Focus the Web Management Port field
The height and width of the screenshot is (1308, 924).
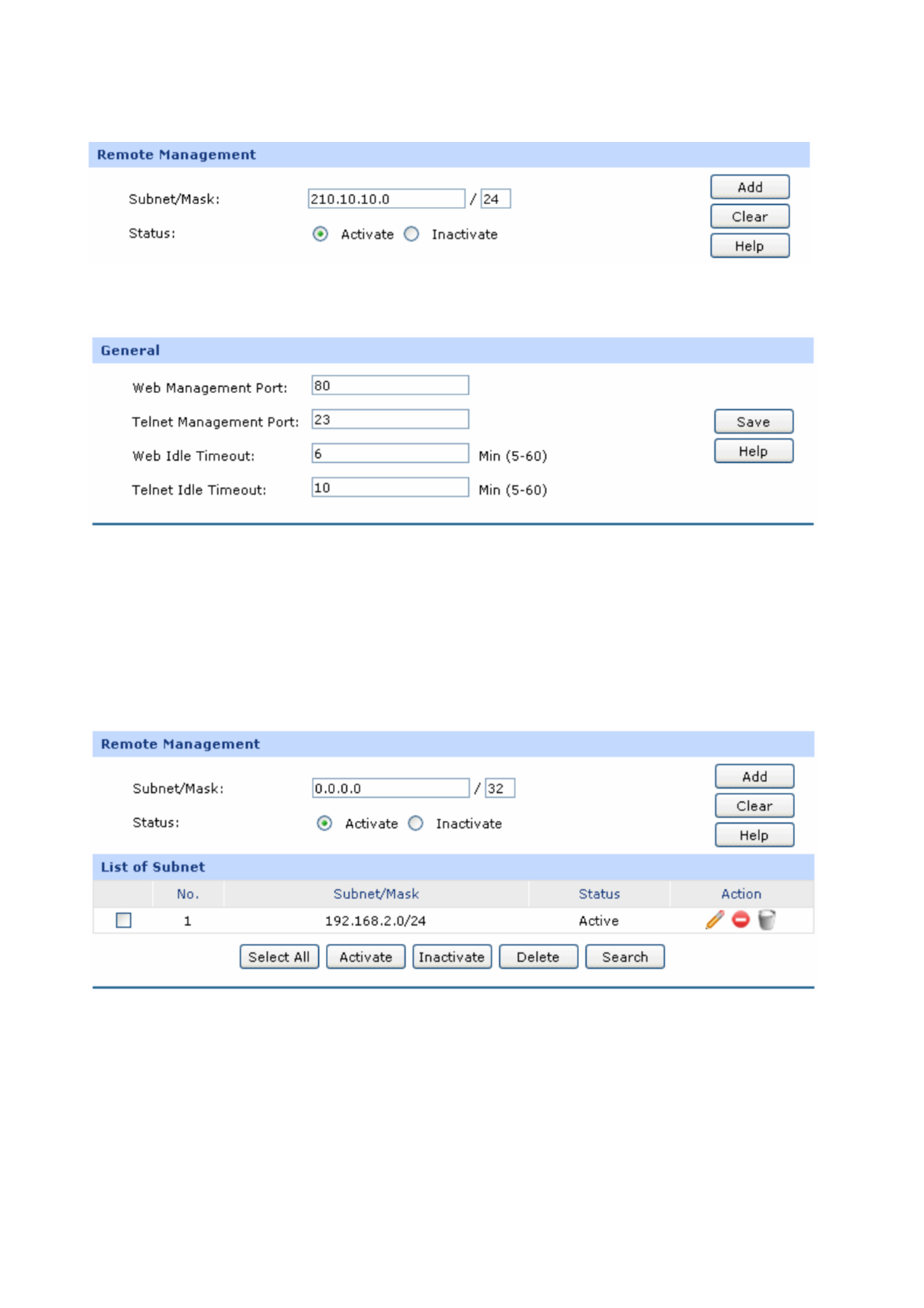390,385
